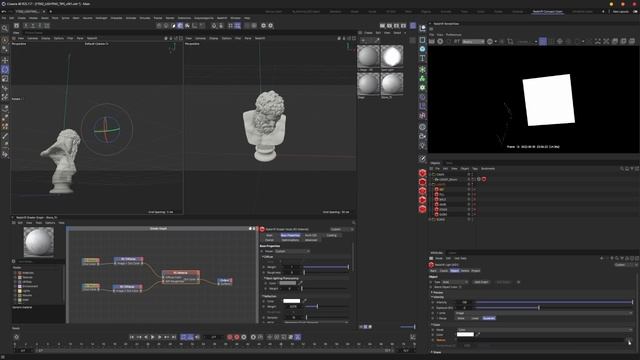The image size is (640, 360).
Task: Switch to the Details tab in Attributes
Action: pyautogui.click(x=465, y=271)
